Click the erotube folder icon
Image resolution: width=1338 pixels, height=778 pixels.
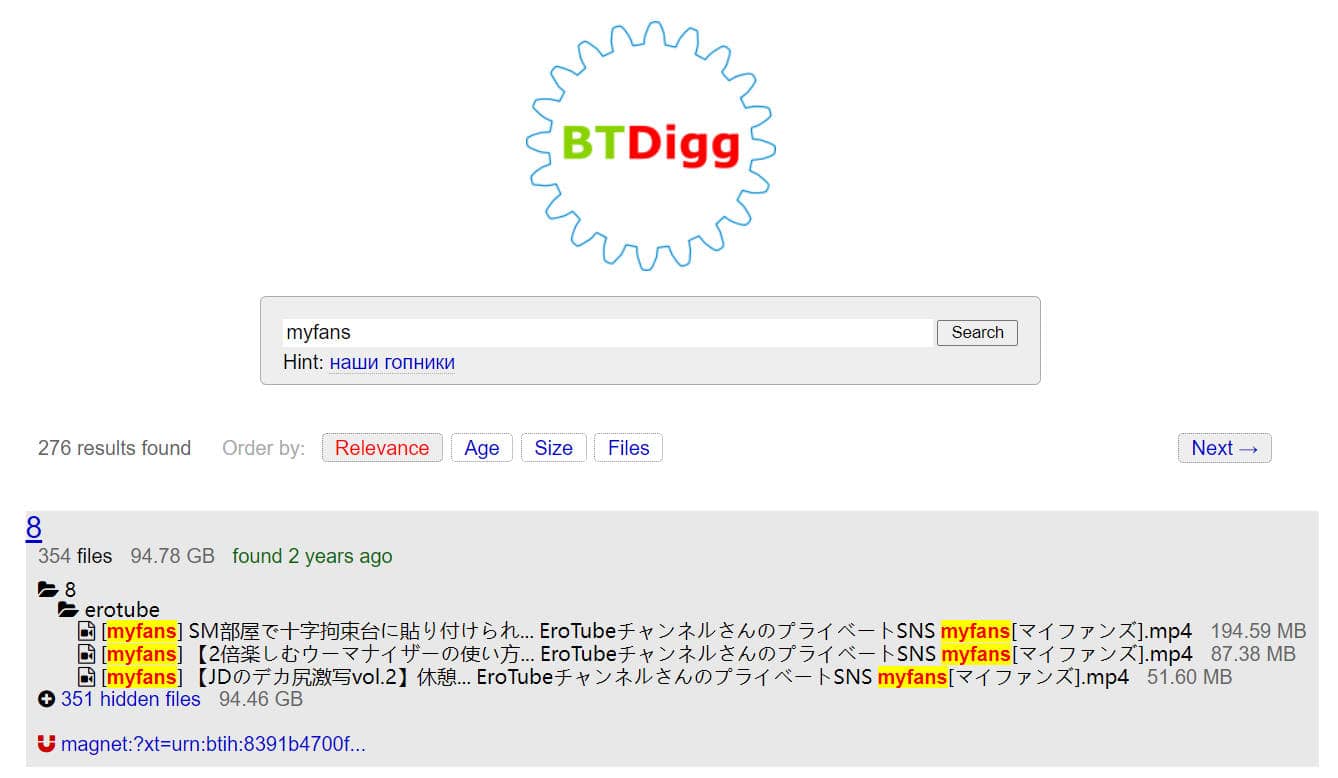pyautogui.click(x=68, y=610)
